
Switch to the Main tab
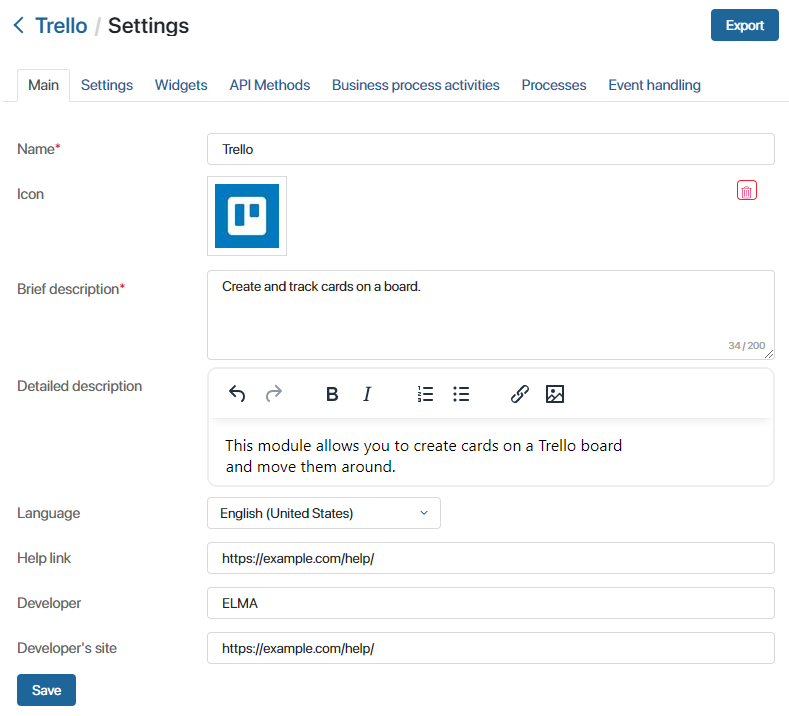point(43,85)
